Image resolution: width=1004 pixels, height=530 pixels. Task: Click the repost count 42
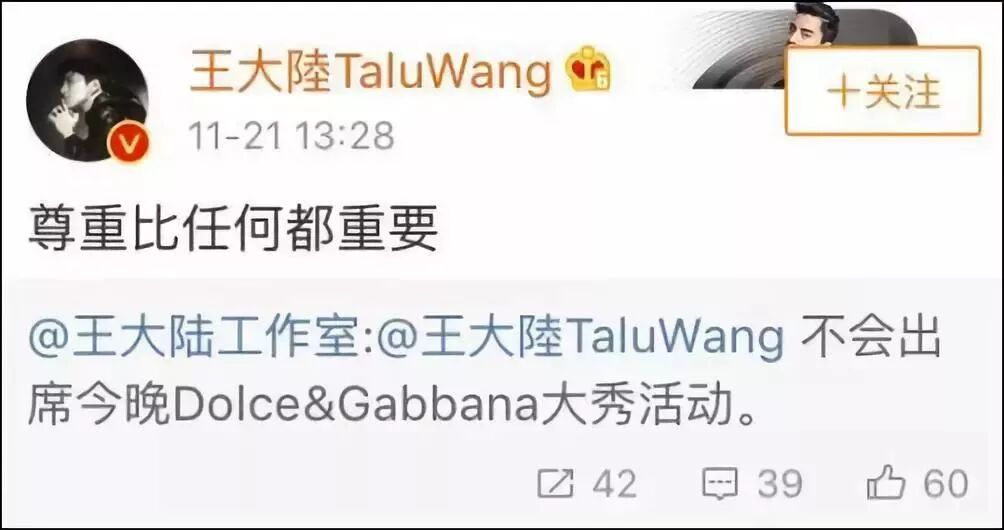coord(615,484)
